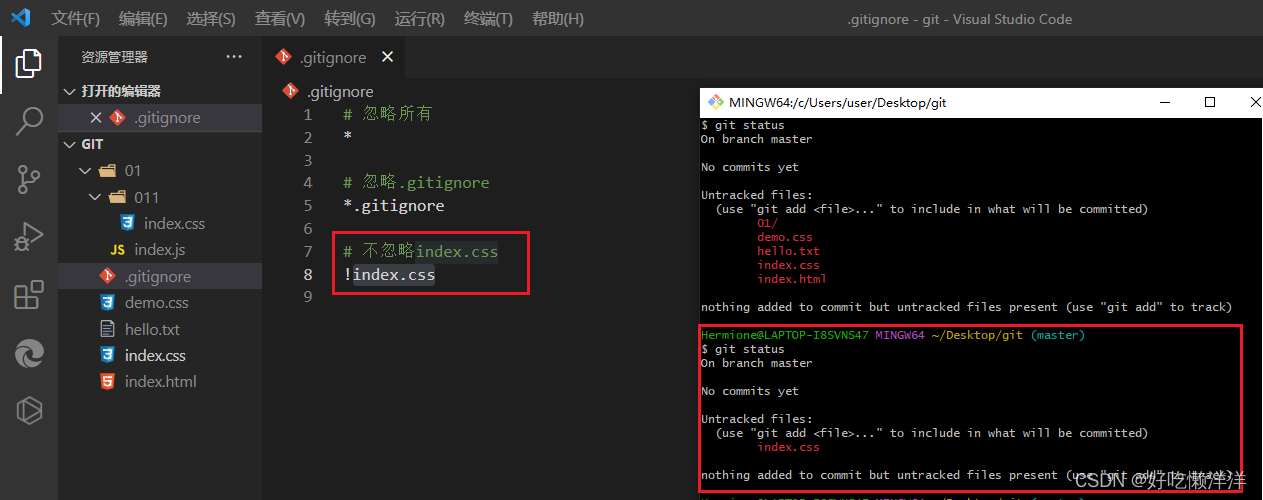Click the first 'No commits yet' terminal line
The height and width of the screenshot is (500, 1263).
[x=750, y=167]
